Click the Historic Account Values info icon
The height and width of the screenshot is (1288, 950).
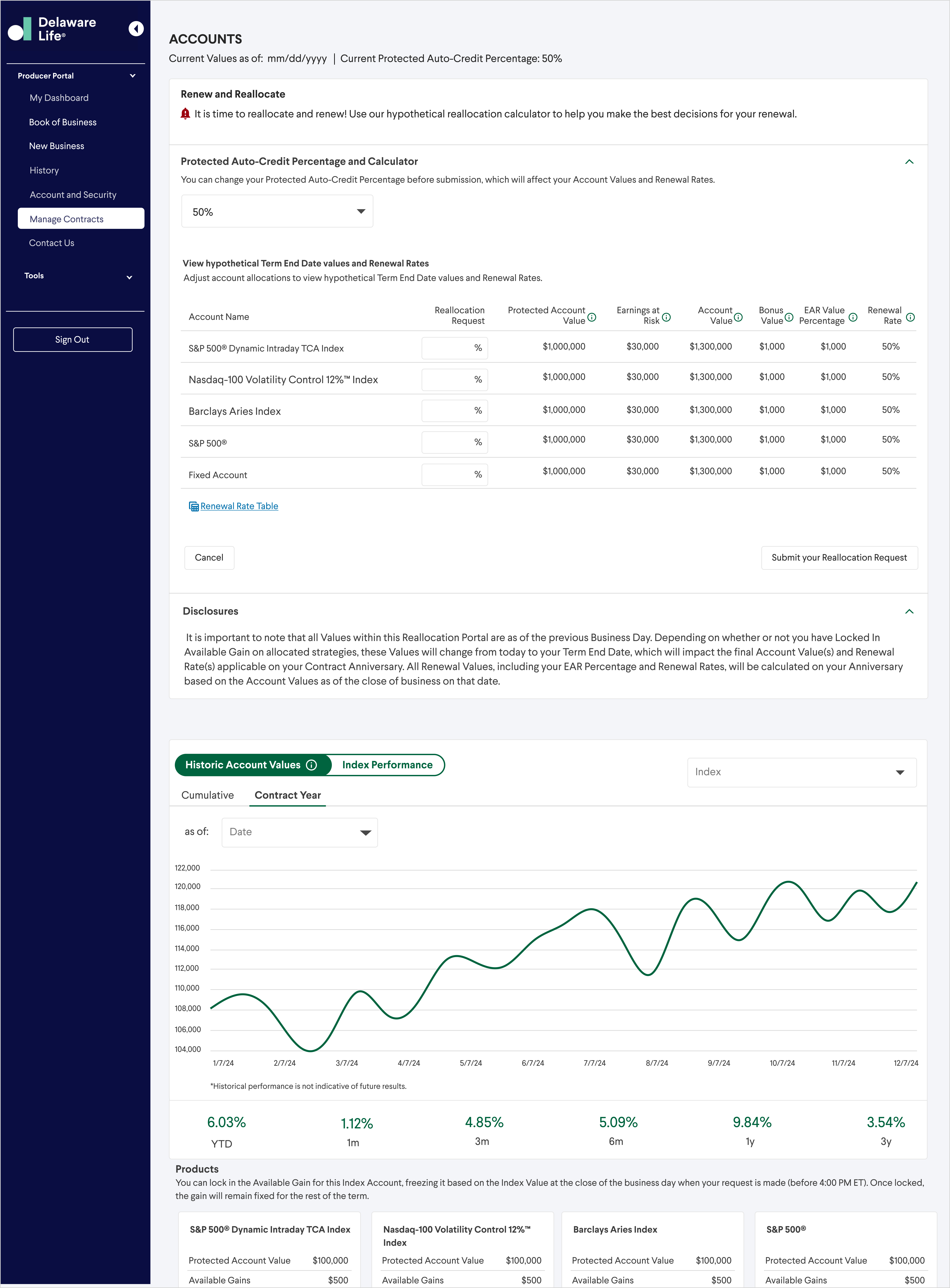311,765
